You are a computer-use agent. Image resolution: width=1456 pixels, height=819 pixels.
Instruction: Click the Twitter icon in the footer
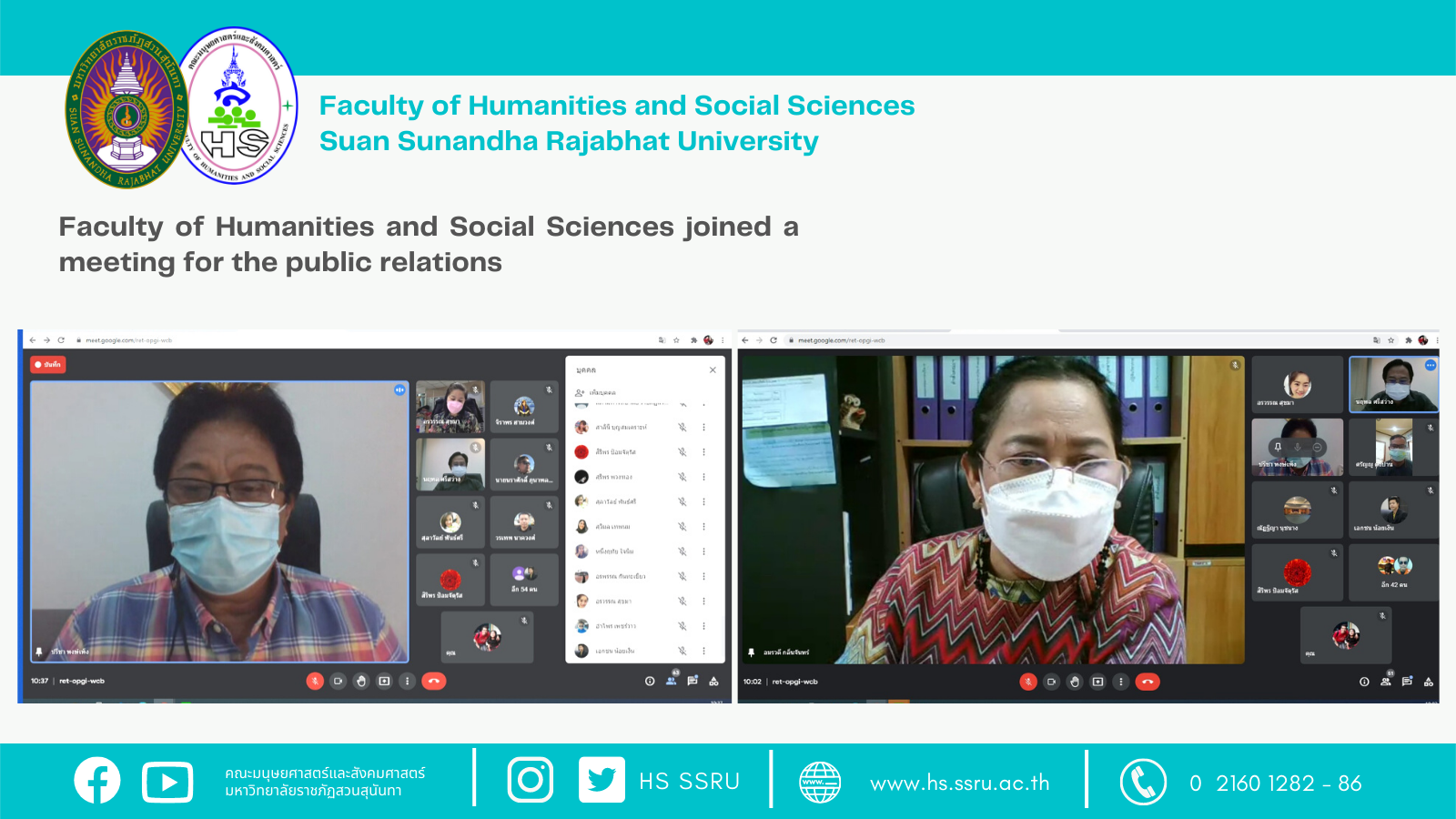(x=602, y=780)
